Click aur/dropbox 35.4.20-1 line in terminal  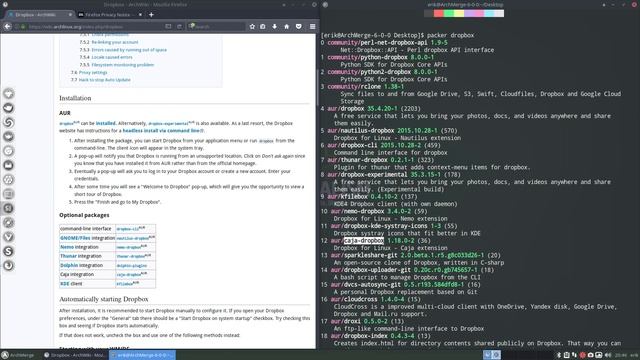[371, 109]
